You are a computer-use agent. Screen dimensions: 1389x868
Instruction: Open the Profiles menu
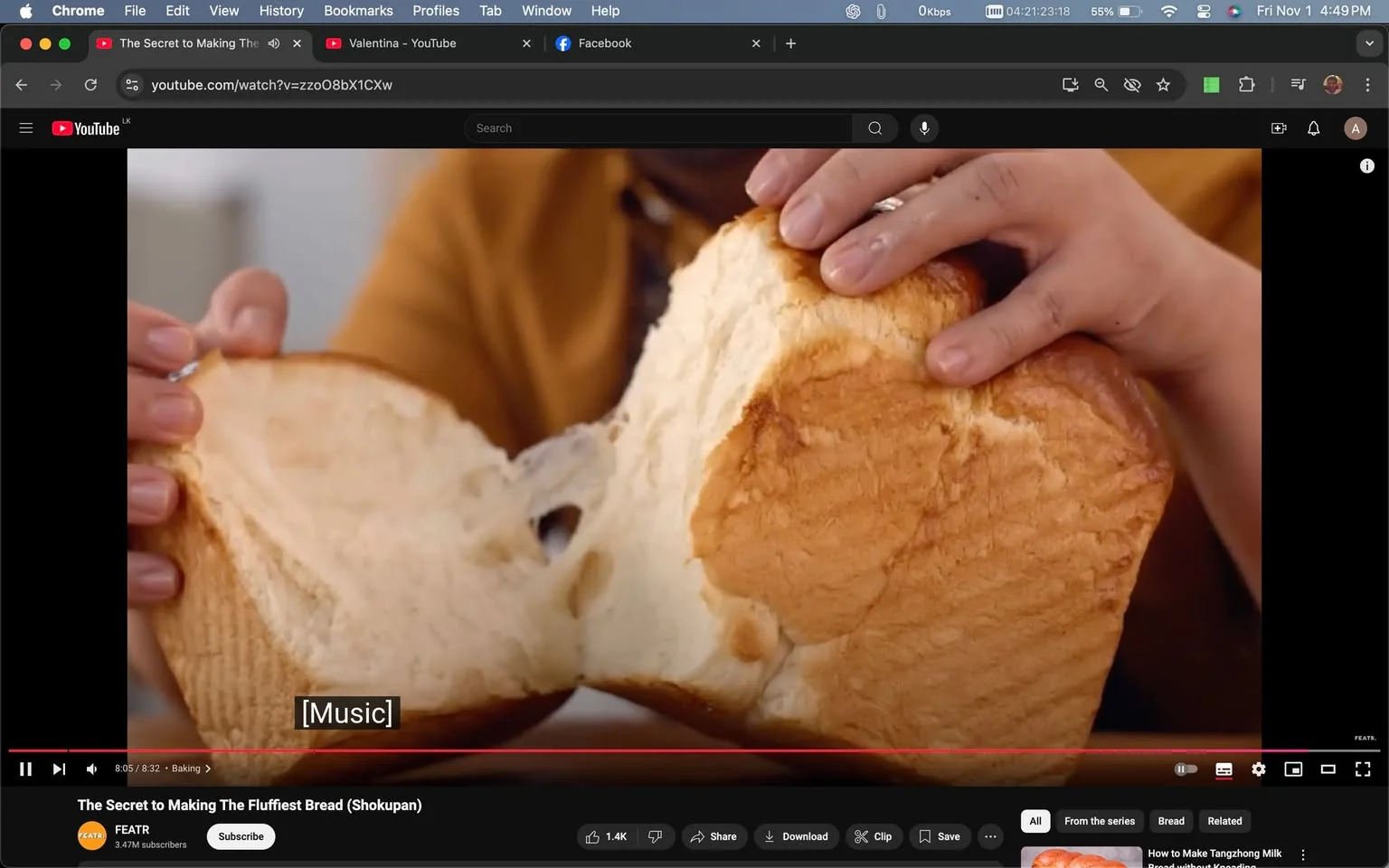pyautogui.click(x=436, y=11)
